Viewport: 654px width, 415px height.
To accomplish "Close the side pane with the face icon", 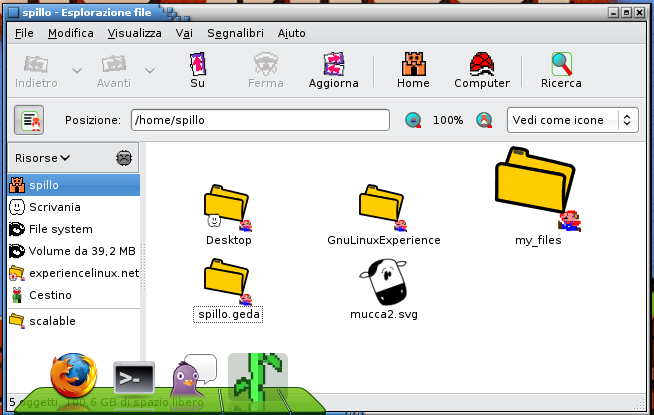I will coord(124,158).
